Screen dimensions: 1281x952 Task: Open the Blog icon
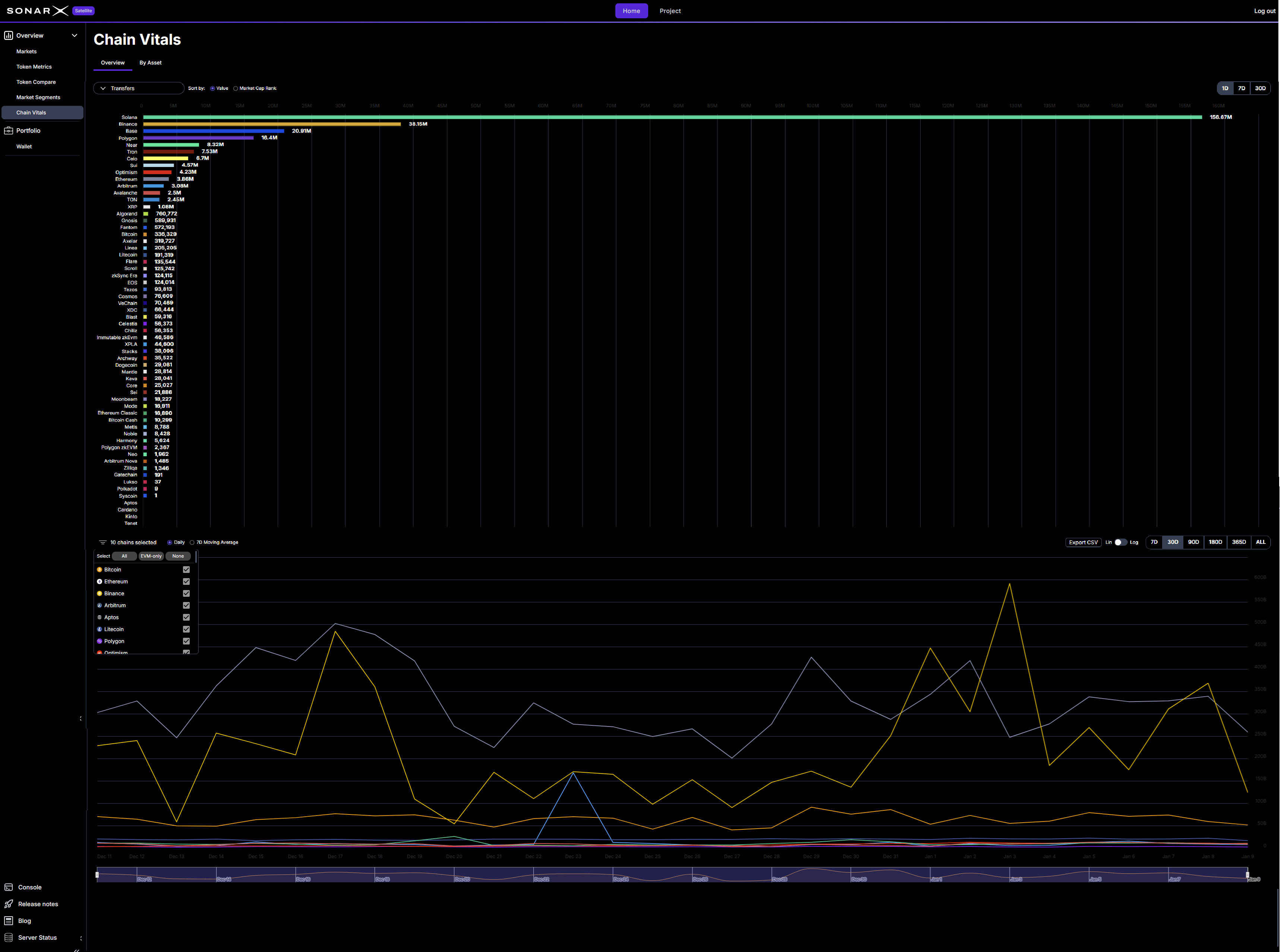(x=9, y=921)
